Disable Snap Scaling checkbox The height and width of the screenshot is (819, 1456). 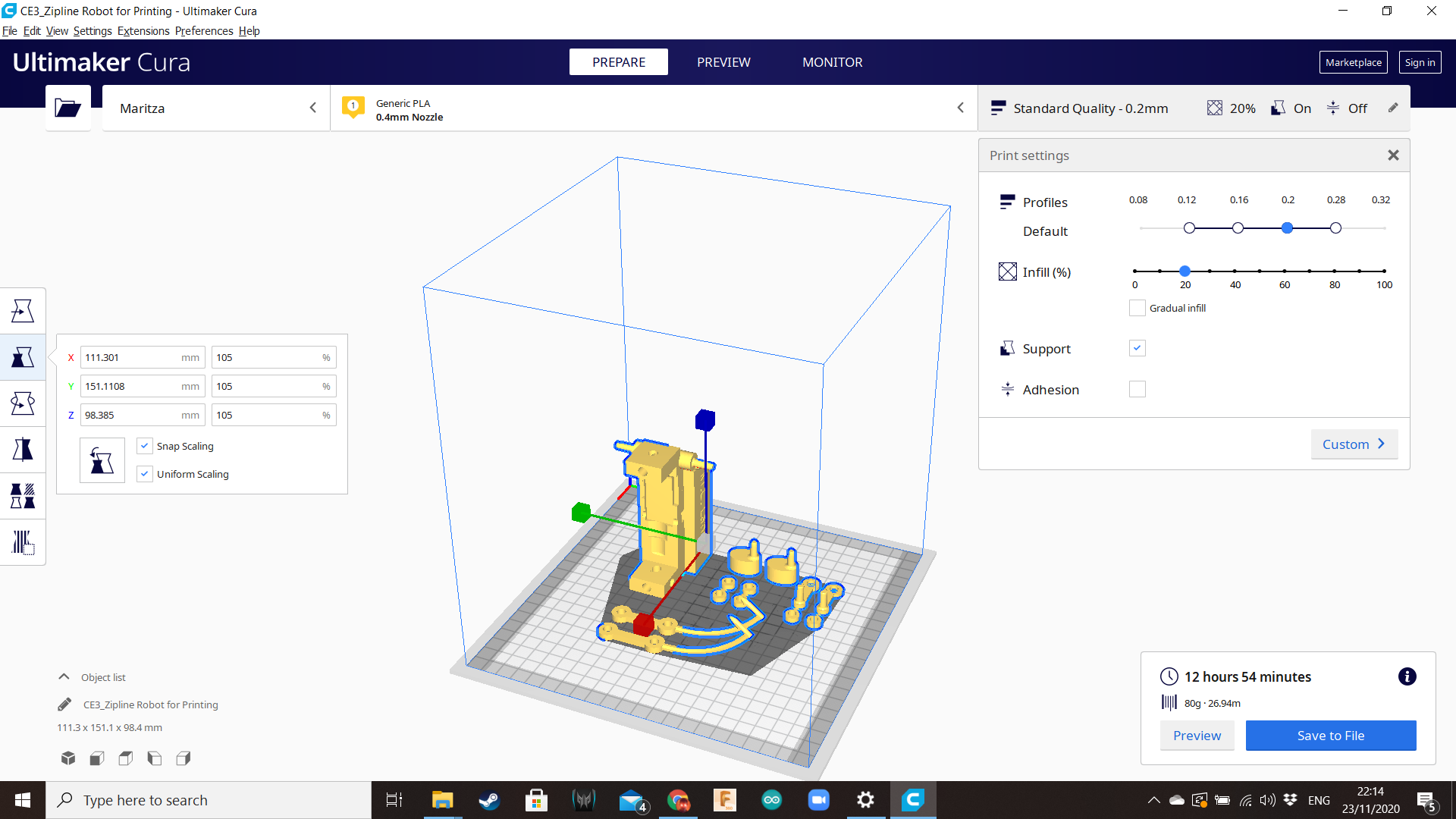(145, 446)
